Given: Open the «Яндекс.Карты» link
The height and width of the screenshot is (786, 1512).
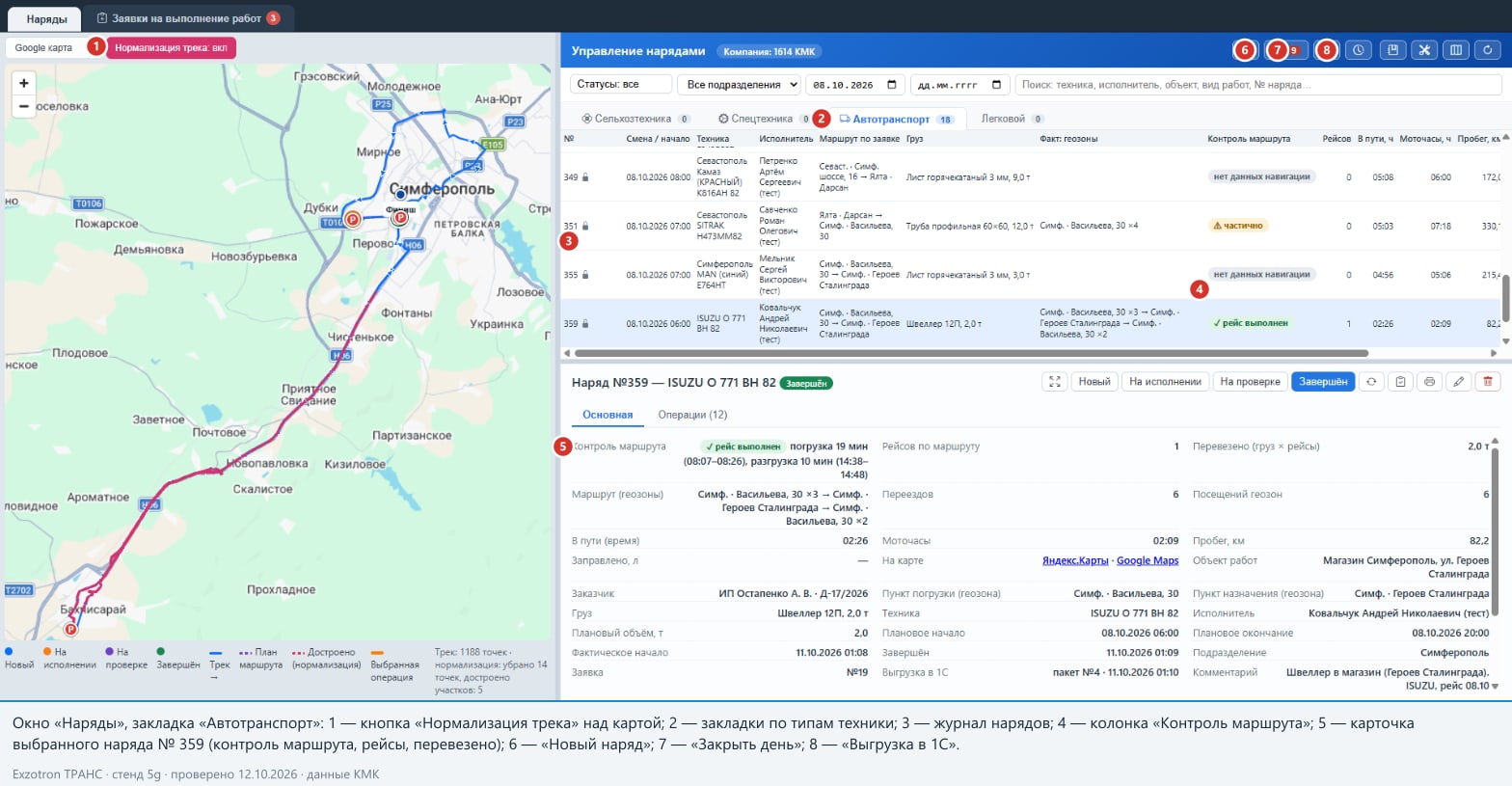Looking at the screenshot, I should click(1075, 560).
